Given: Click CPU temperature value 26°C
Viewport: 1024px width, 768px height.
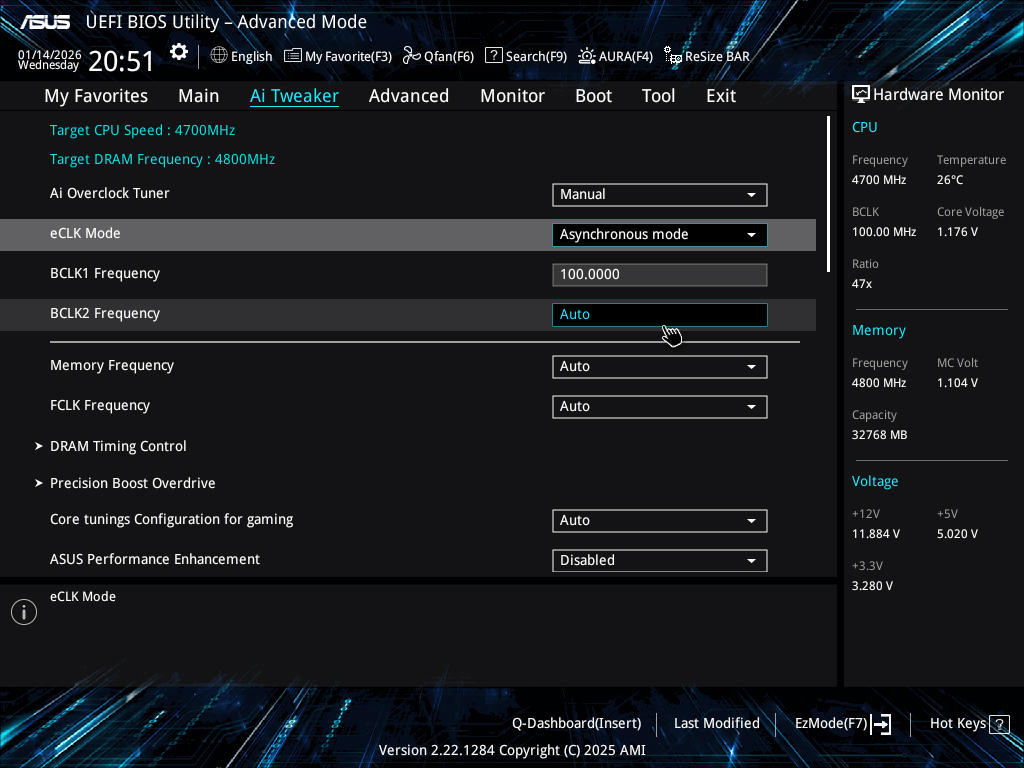Looking at the screenshot, I should (950, 180).
